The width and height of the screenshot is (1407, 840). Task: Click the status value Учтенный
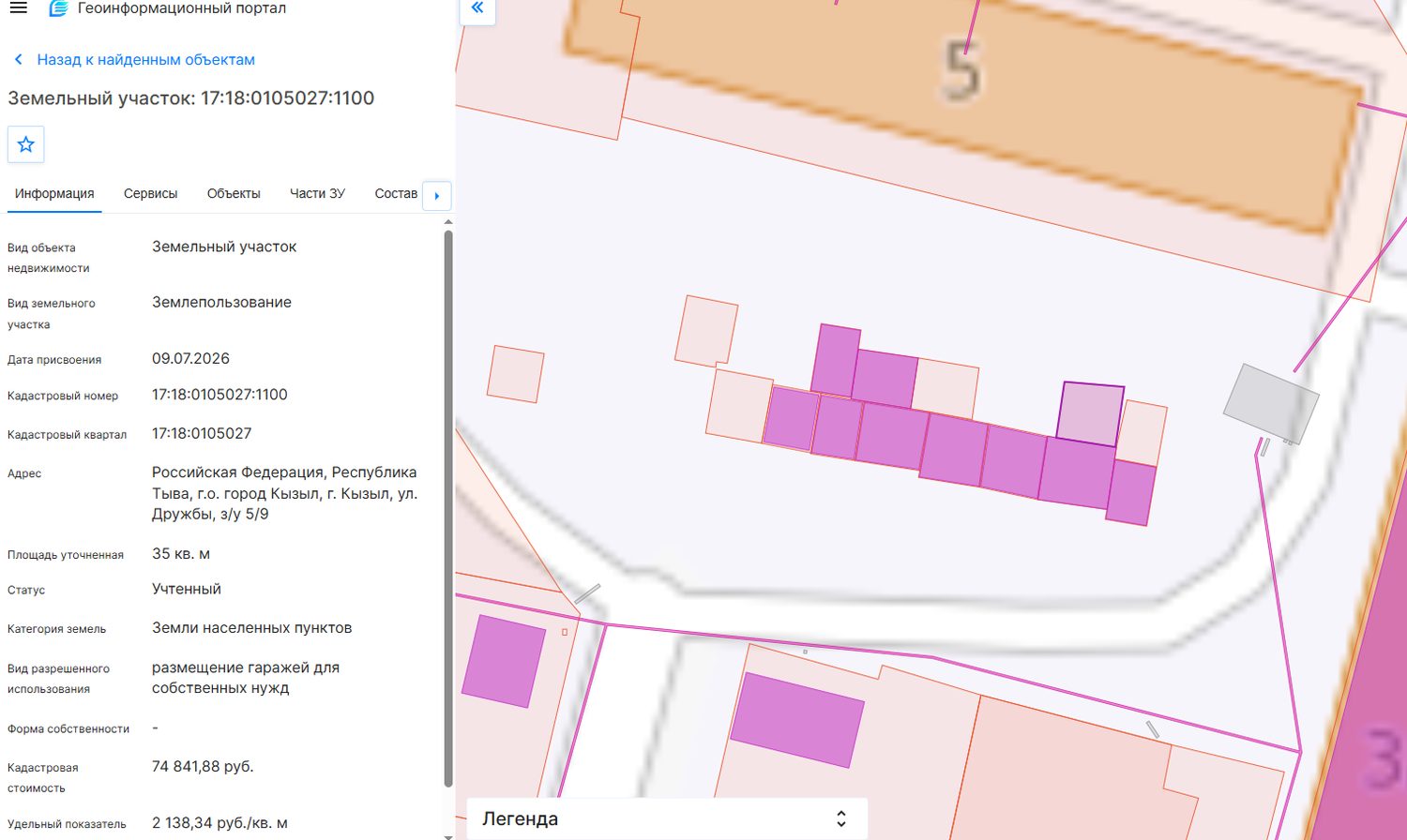pos(187,590)
